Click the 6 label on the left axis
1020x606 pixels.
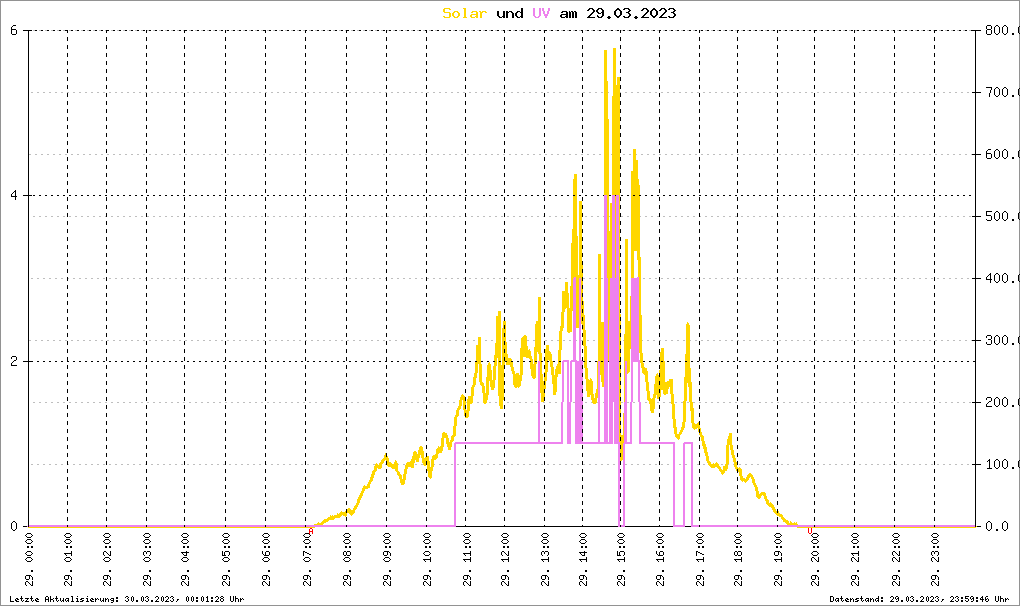click(14, 30)
